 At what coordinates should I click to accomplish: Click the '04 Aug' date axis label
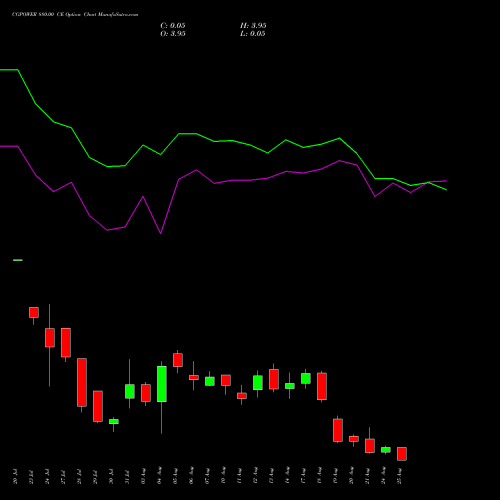tap(159, 476)
